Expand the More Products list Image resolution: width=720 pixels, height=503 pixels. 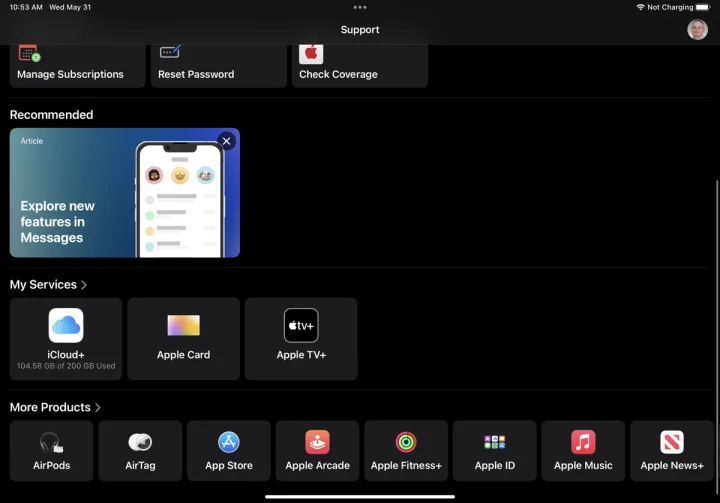56,408
